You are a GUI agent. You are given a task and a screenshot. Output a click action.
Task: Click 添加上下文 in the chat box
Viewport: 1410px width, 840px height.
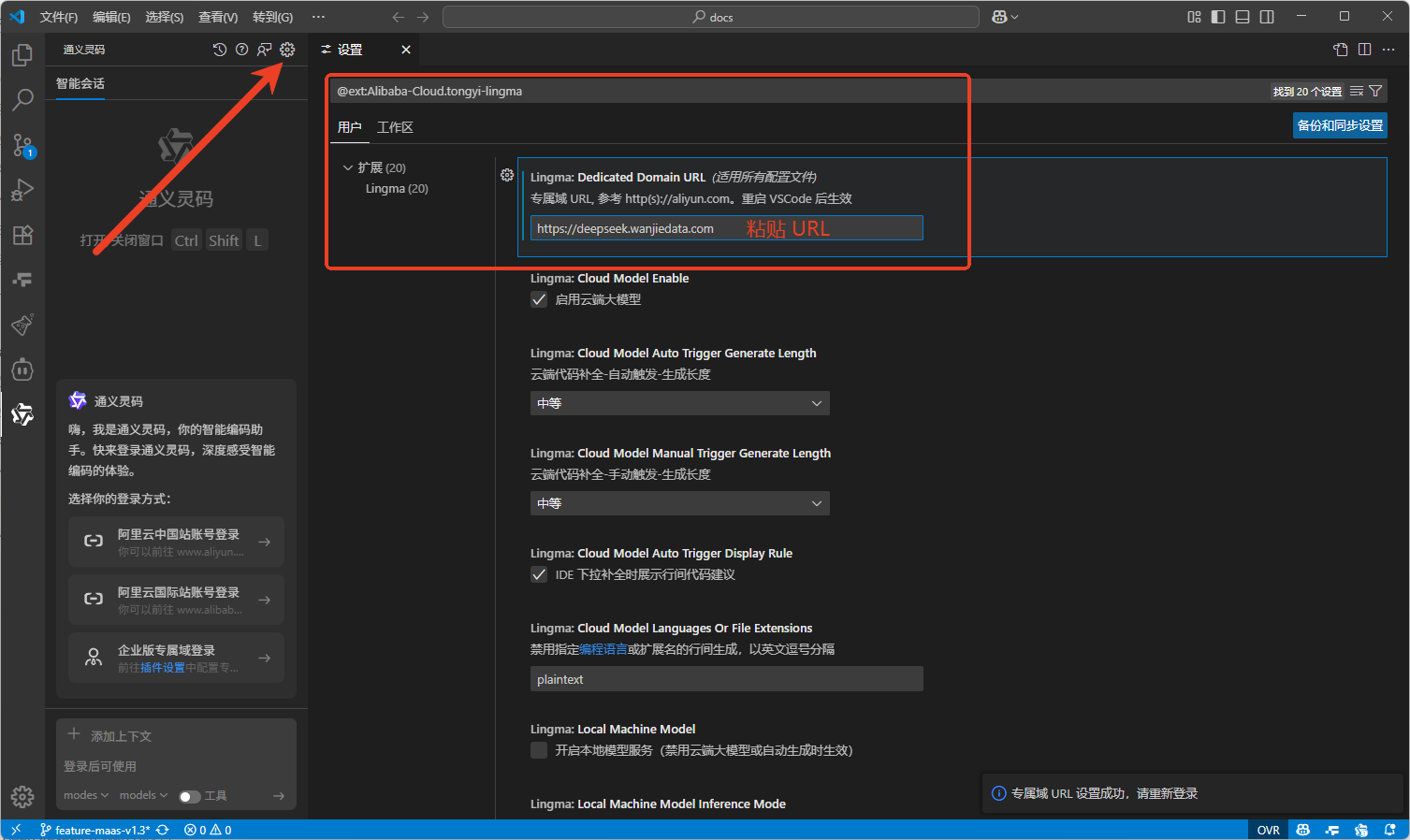[x=111, y=735]
